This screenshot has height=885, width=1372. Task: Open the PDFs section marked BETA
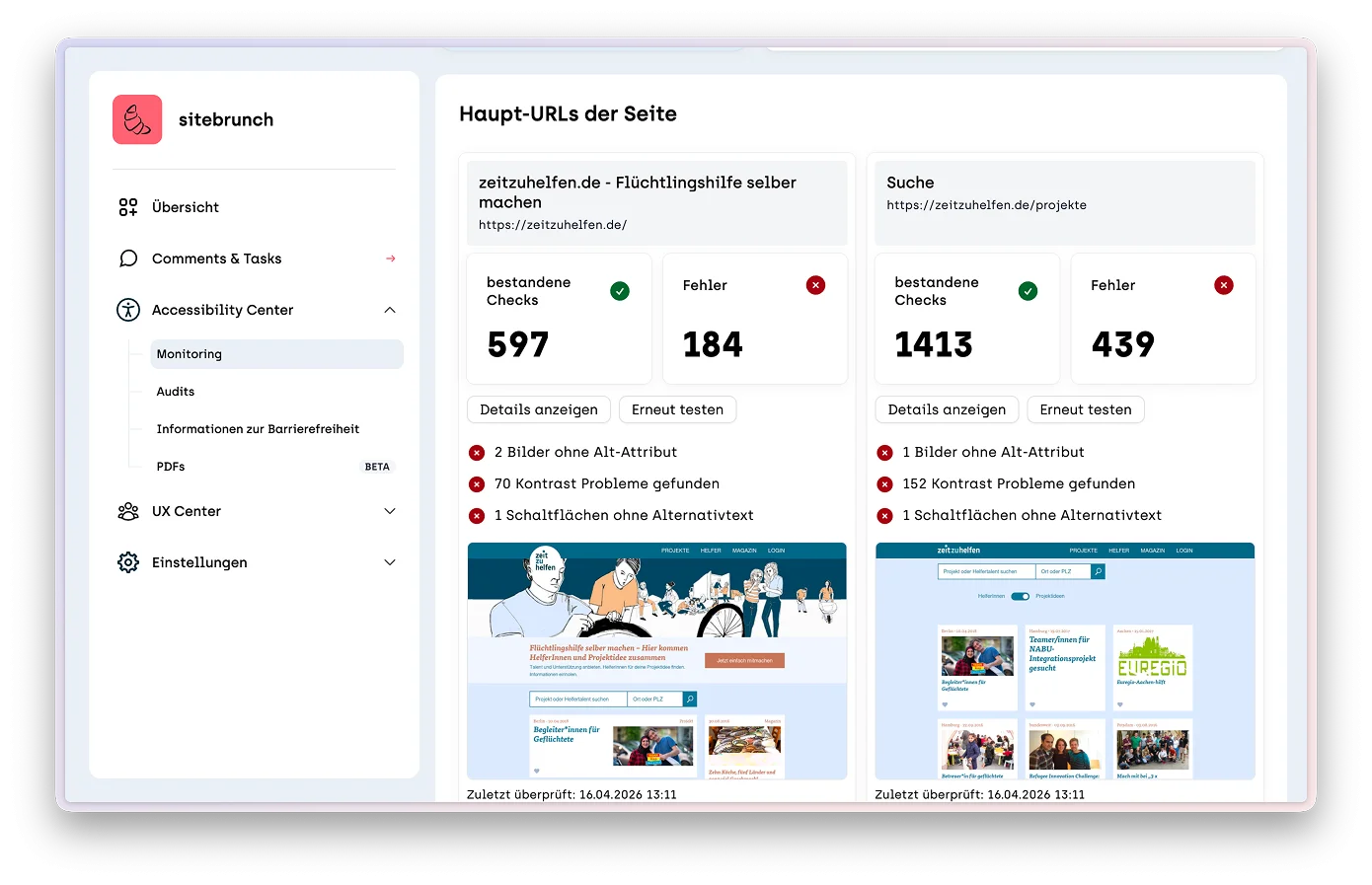(170, 466)
